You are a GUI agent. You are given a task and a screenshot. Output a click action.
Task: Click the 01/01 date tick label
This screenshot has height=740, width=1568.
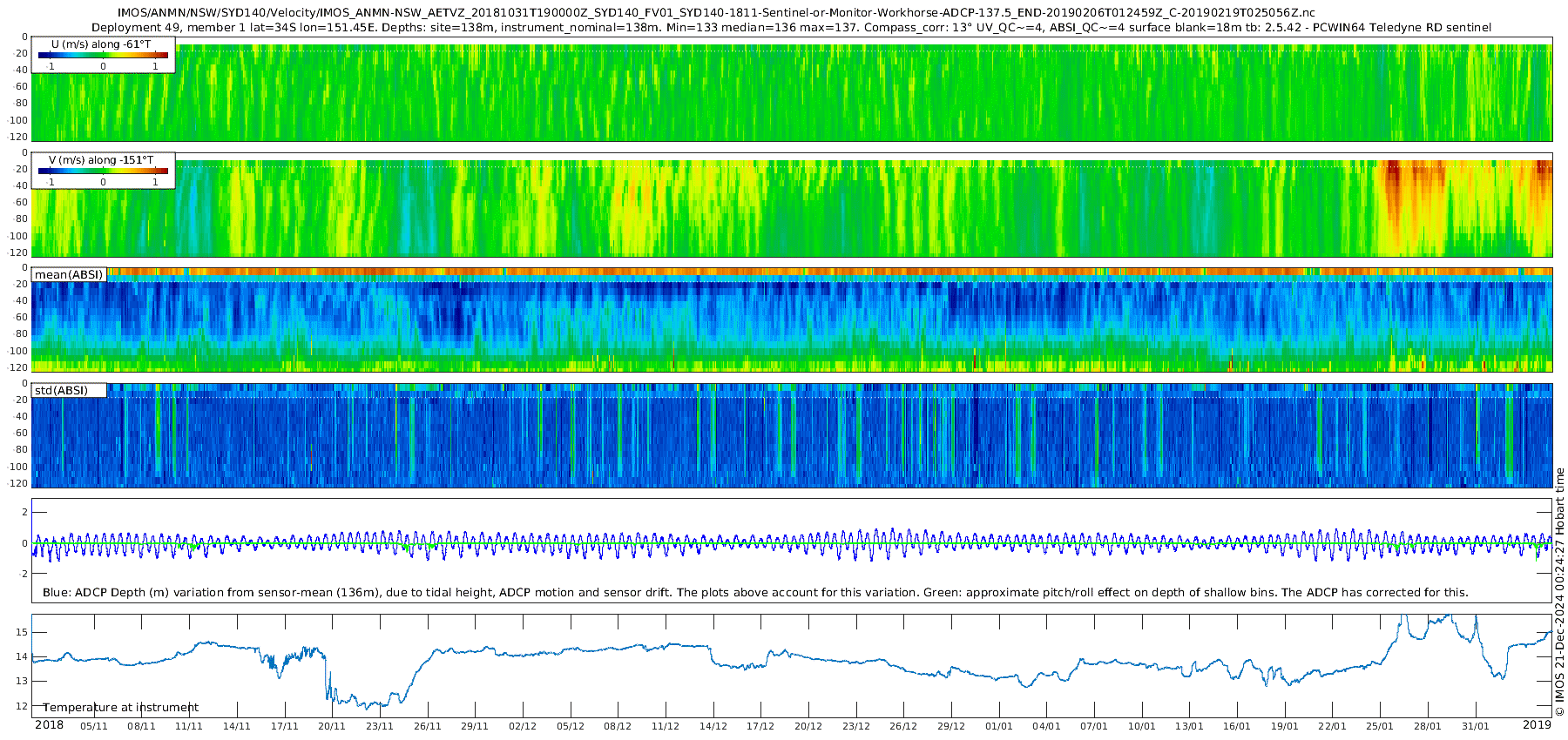998,726
